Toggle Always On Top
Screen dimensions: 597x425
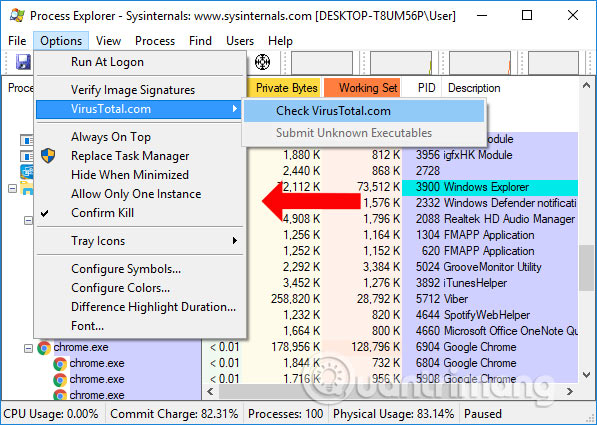click(x=139, y=137)
